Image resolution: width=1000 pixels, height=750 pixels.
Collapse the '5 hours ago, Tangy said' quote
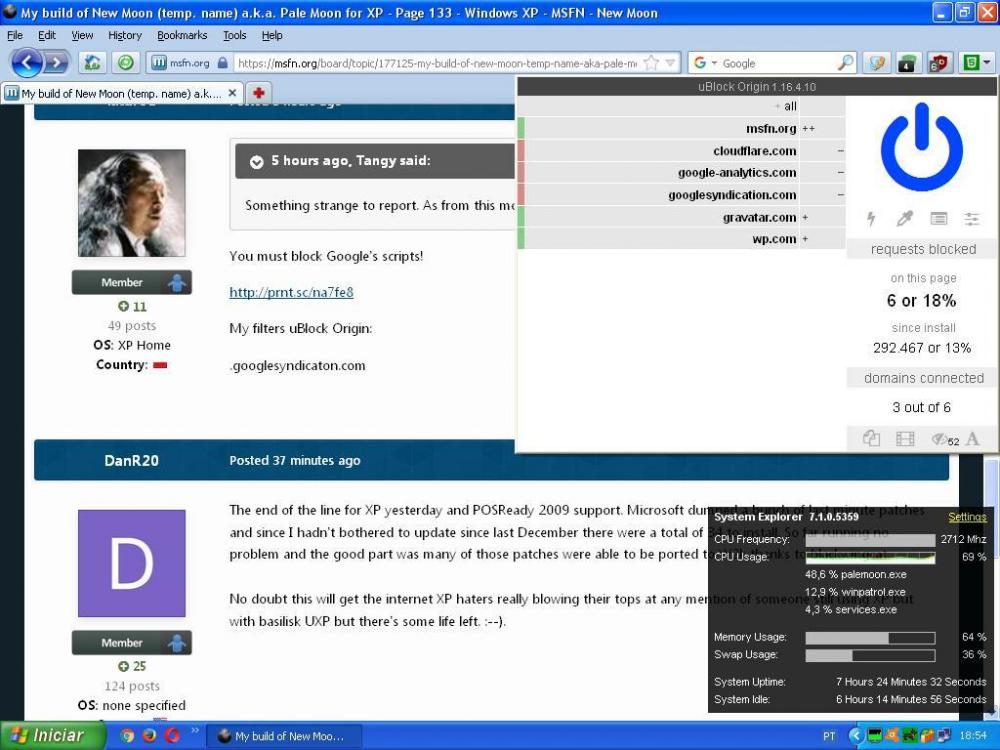pyautogui.click(x=256, y=162)
